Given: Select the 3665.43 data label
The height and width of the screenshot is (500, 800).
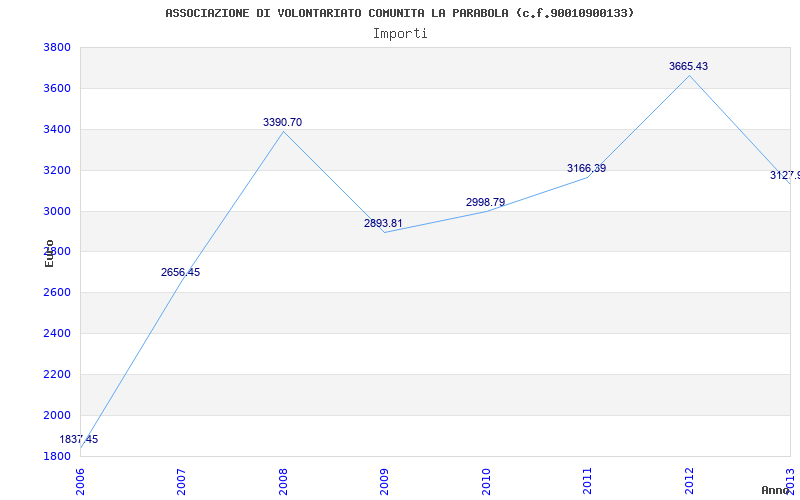Looking at the screenshot, I should 689,66.
